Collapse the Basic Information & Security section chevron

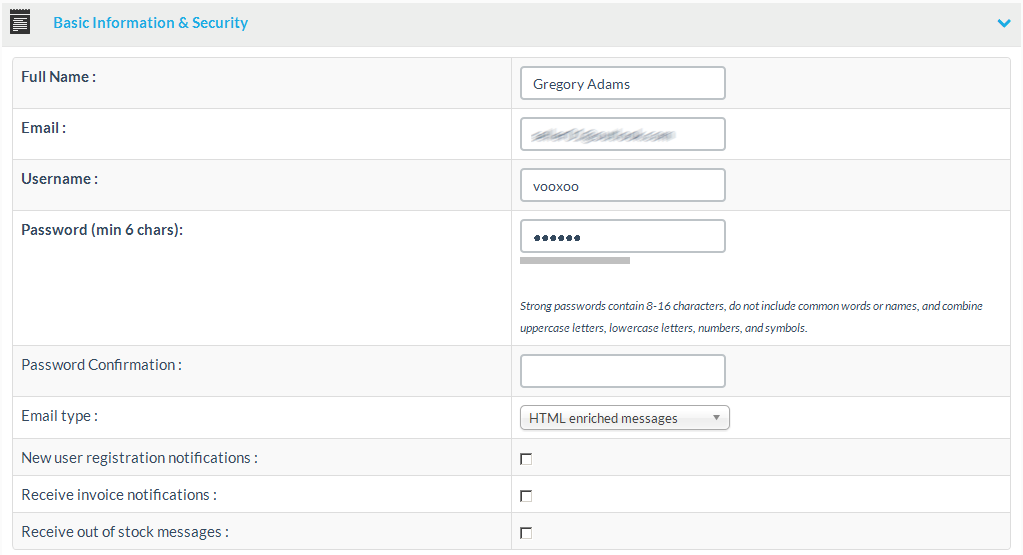pyautogui.click(x=1004, y=23)
